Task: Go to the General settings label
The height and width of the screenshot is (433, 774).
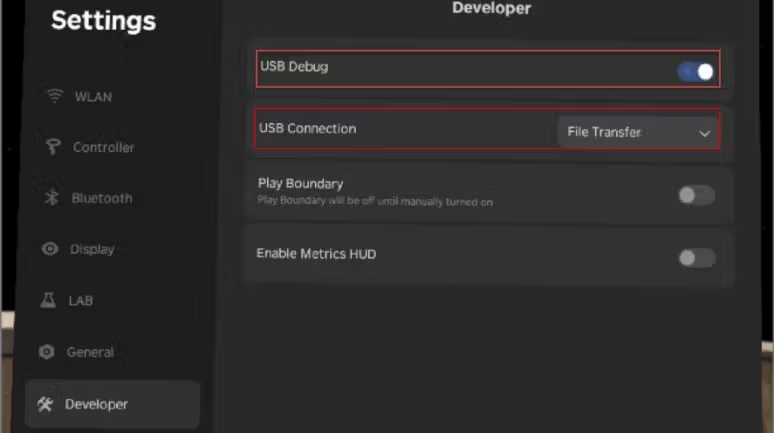Action: point(90,352)
